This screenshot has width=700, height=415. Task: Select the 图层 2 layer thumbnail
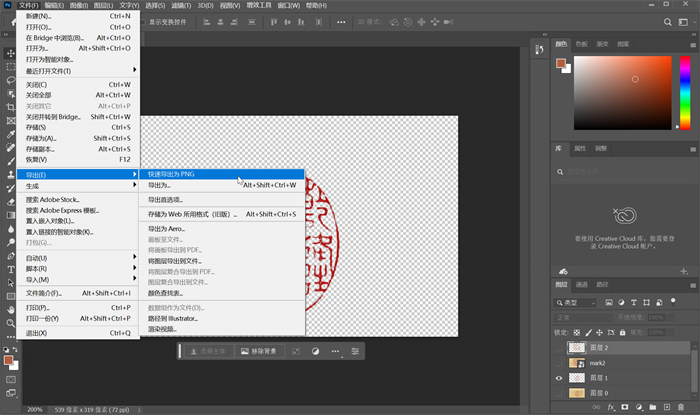pyautogui.click(x=579, y=347)
